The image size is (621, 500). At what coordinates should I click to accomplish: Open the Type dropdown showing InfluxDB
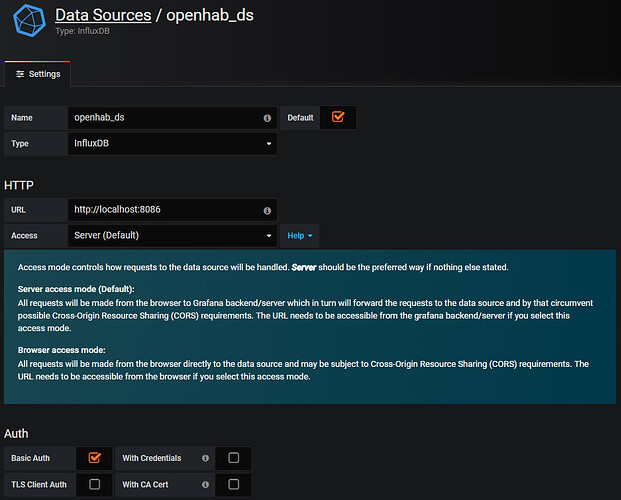172,144
